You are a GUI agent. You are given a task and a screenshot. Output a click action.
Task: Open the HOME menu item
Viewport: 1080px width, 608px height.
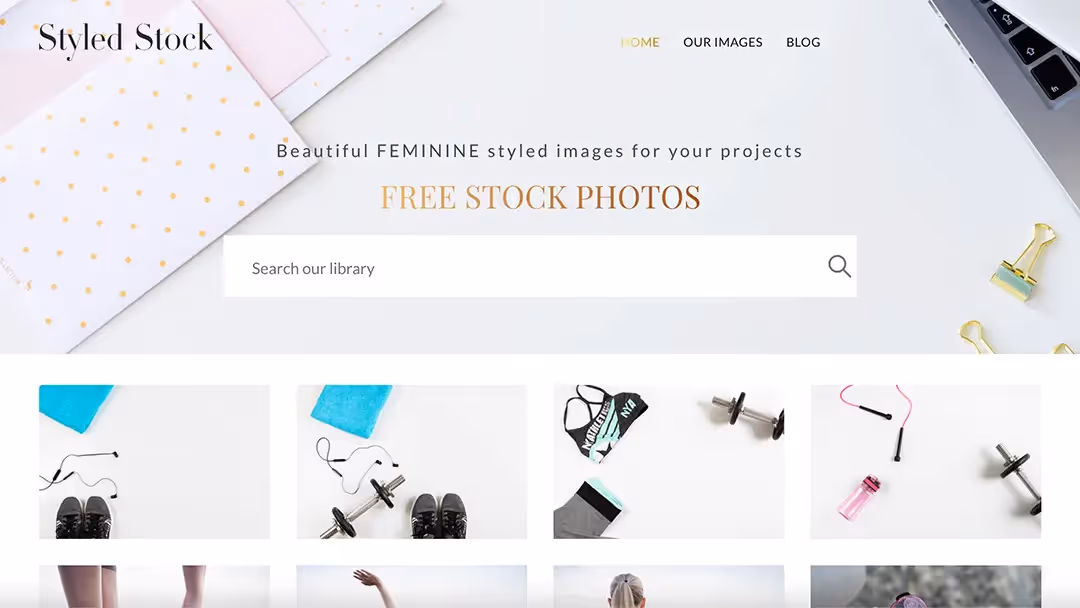tap(640, 42)
